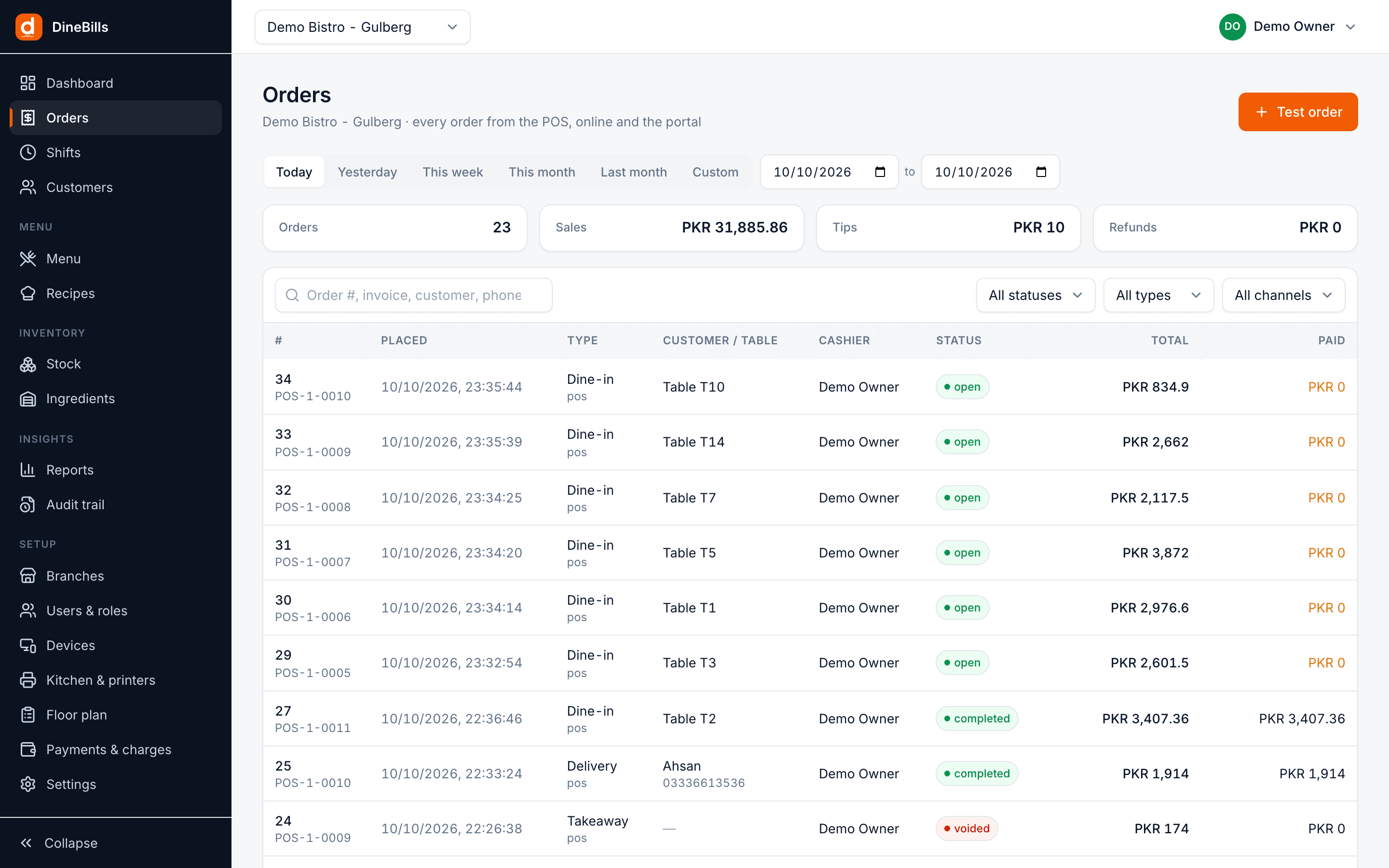
Task: Open Reports via the bar chart icon
Action: [28, 470]
